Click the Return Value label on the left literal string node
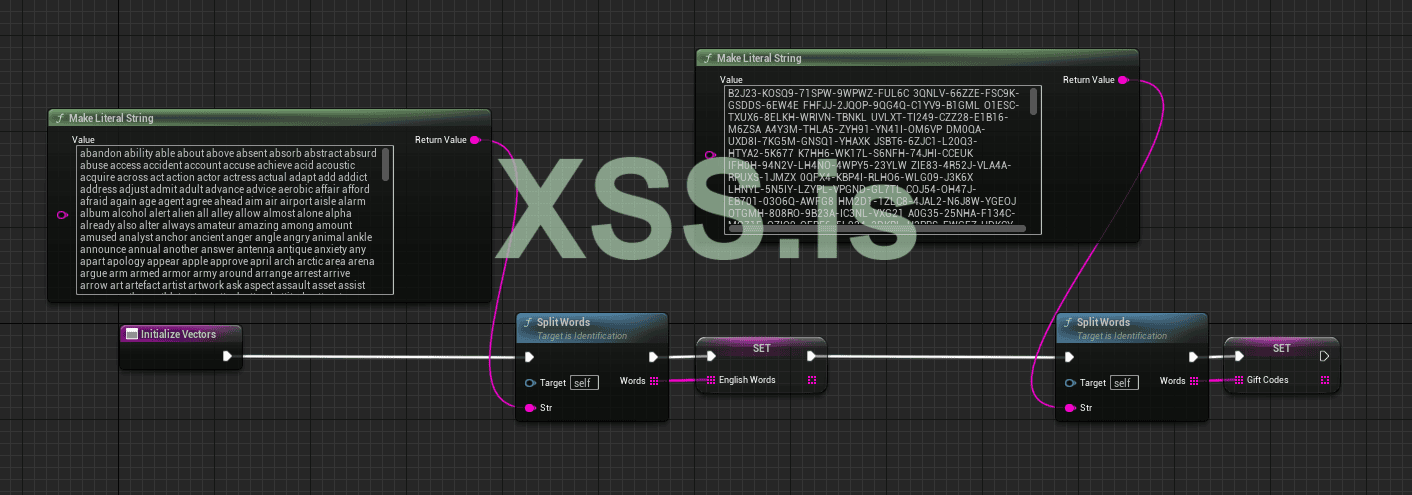The image size is (1412, 495). tap(440, 140)
